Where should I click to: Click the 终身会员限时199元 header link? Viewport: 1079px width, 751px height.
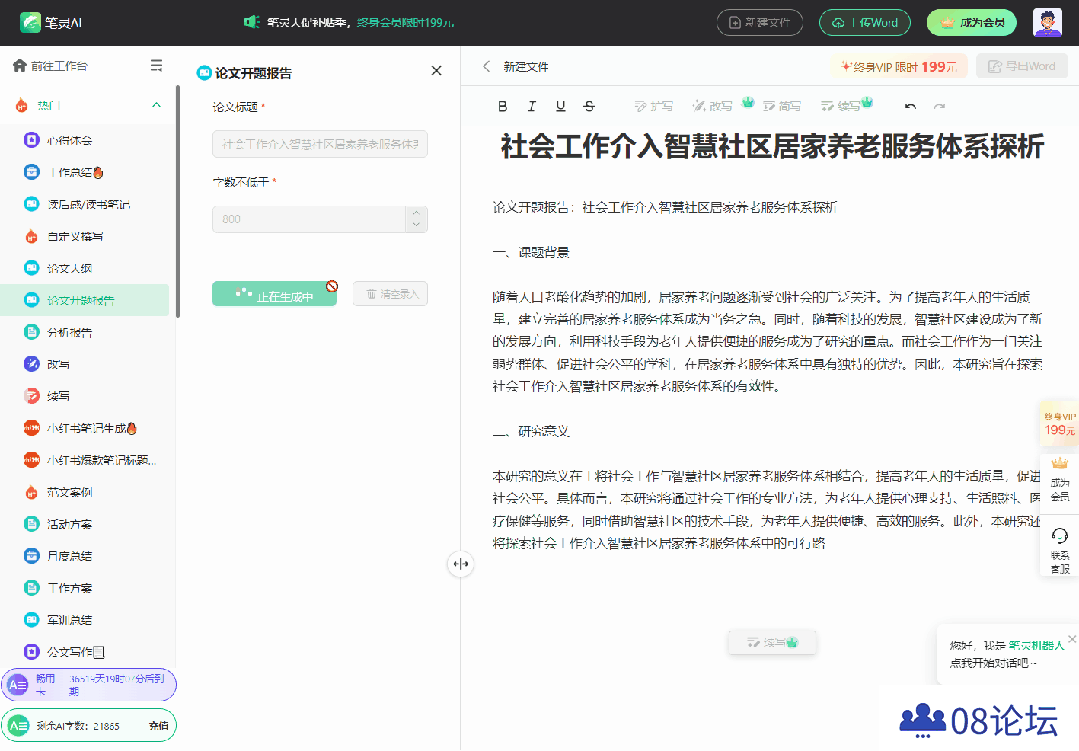coord(406,23)
